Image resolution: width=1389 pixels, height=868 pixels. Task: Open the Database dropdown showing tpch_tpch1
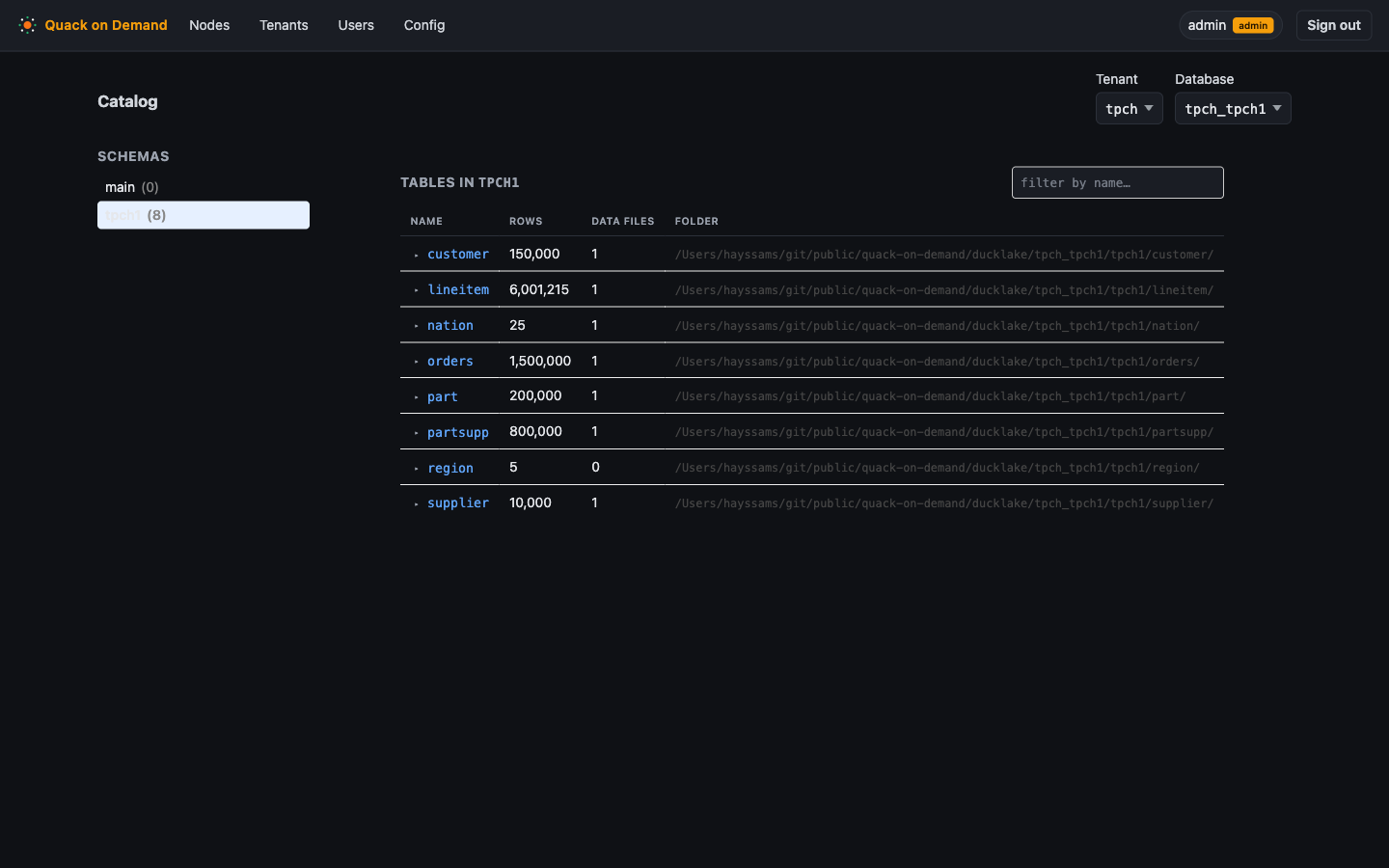(x=1233, y=108)
